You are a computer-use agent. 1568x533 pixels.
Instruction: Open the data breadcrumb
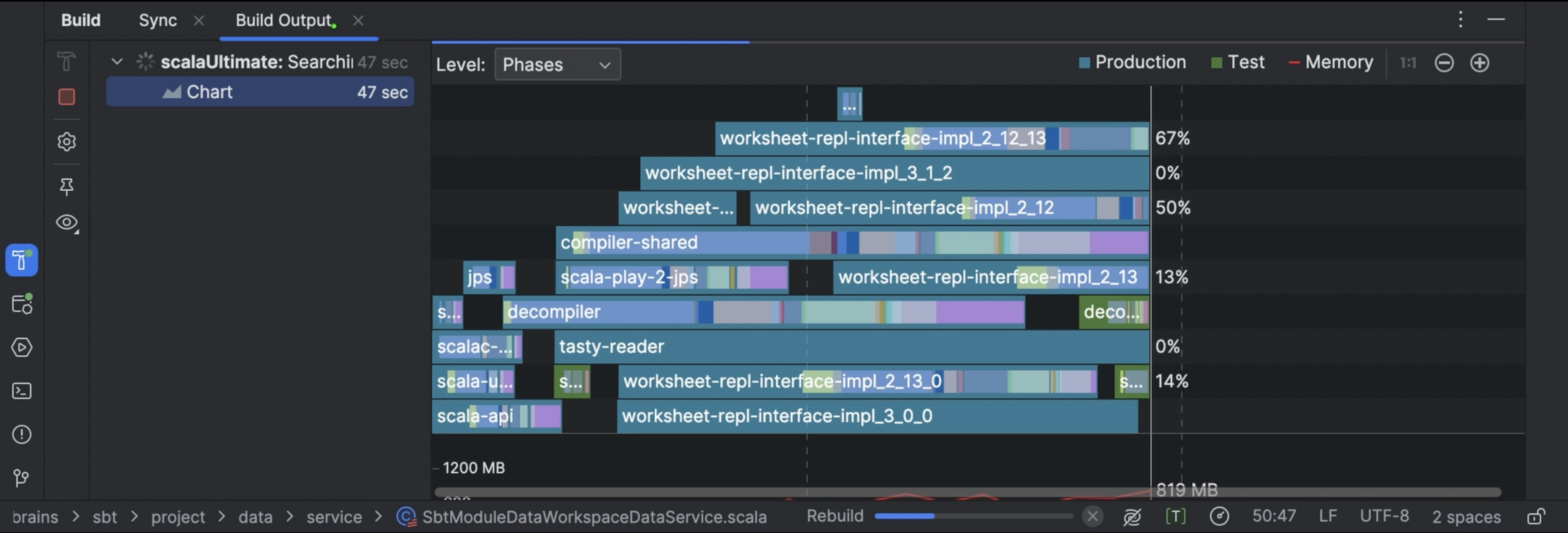coord(255,516)
